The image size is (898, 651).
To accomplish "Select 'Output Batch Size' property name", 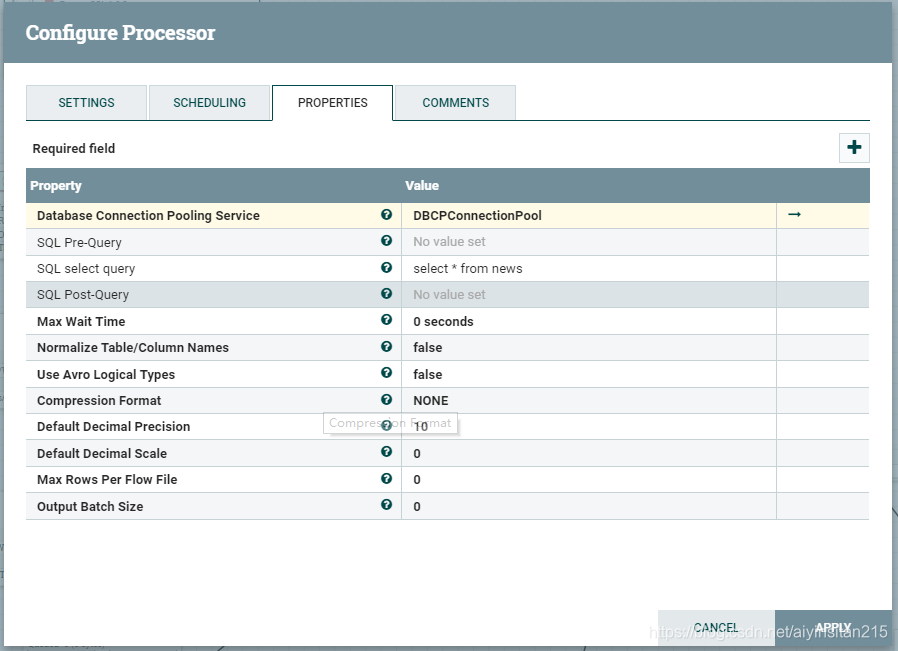I will click(x=90, y=507).
